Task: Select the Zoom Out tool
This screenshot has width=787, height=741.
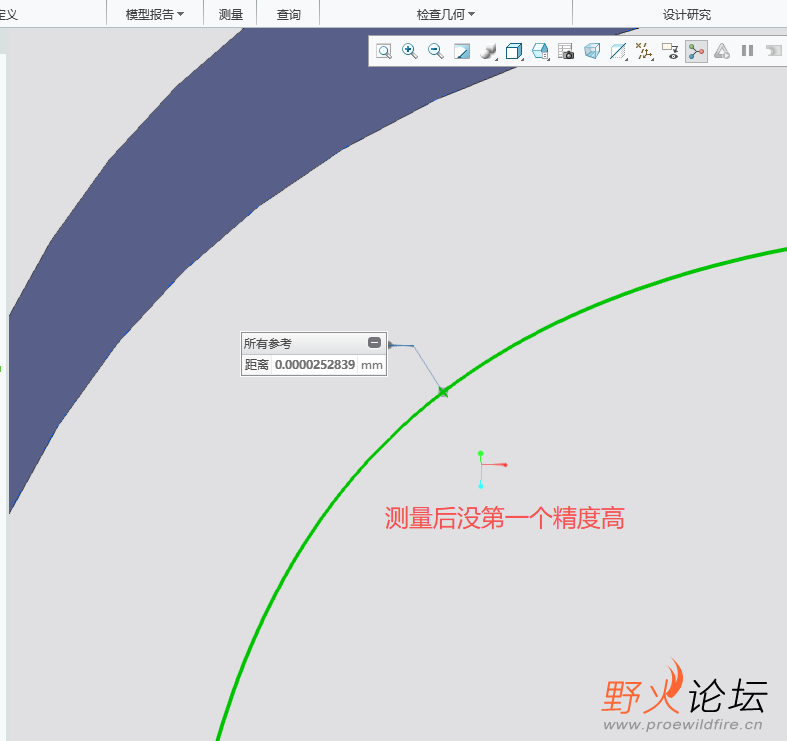Action: pyautogui.click(x=436, y=51)
